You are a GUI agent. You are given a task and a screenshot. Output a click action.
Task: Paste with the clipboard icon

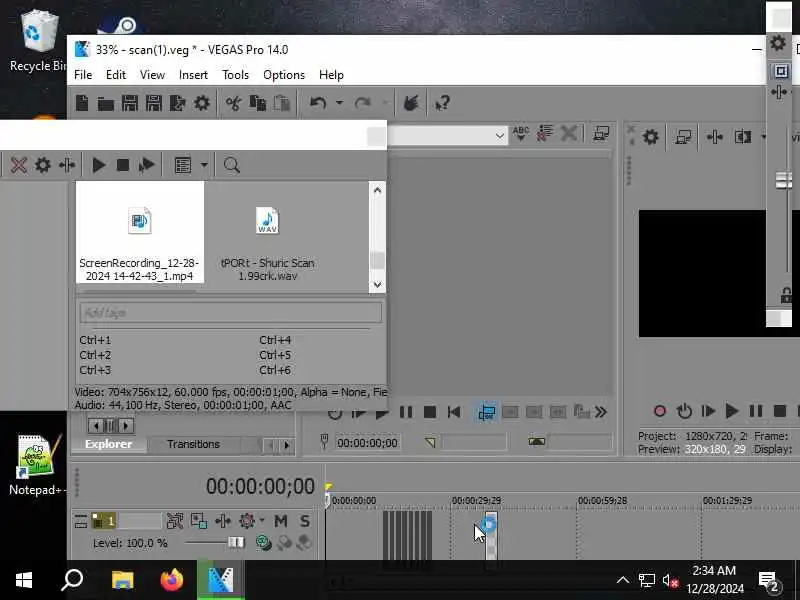coord(282,104)
